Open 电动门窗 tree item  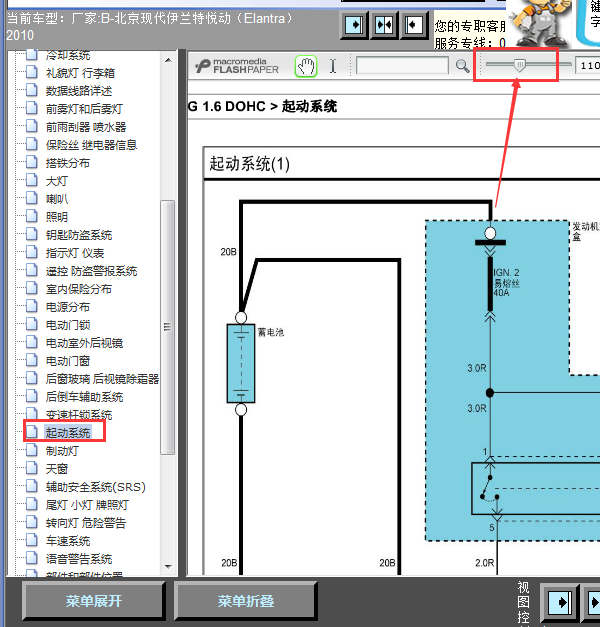pos(68,361)
